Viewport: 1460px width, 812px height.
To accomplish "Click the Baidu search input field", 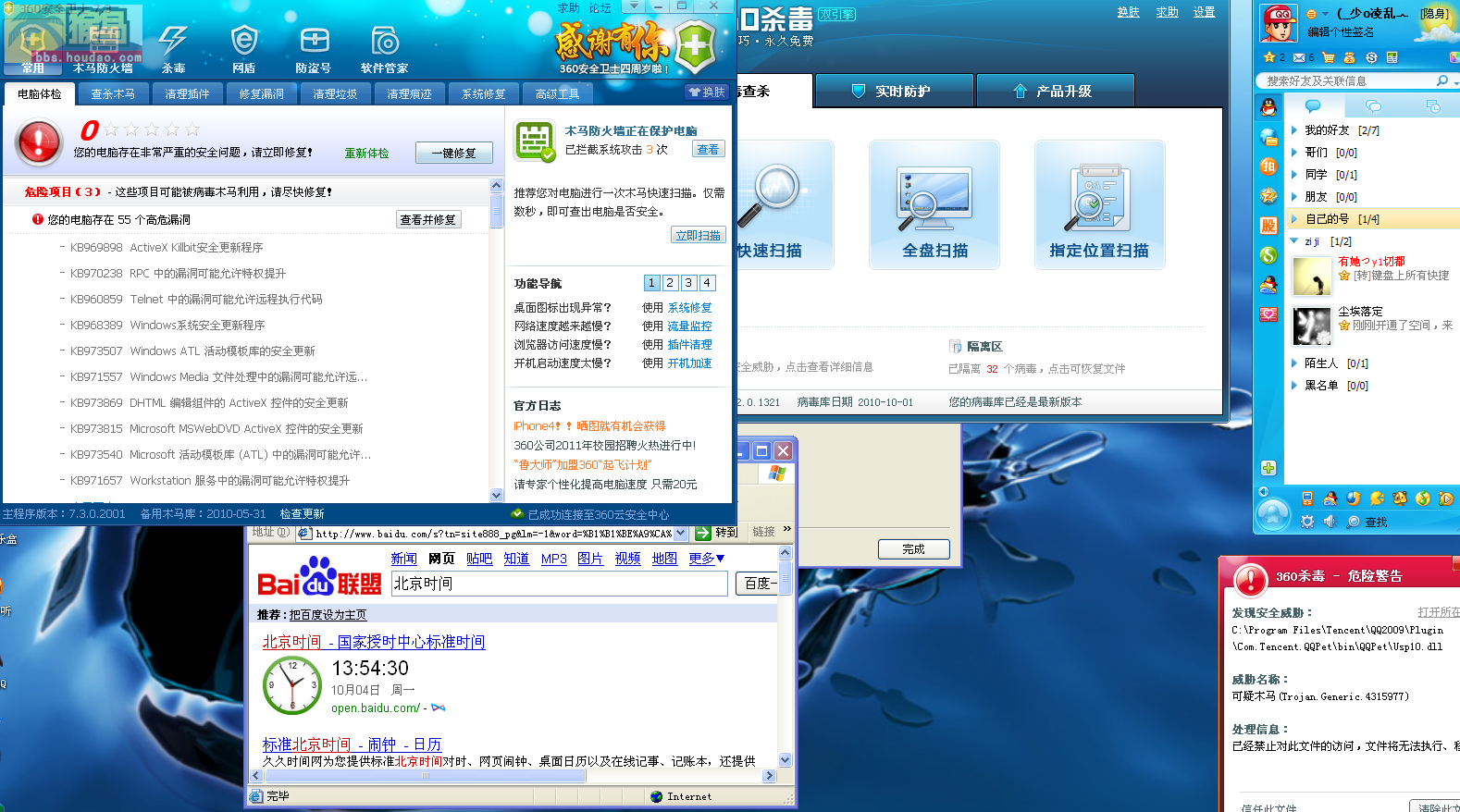I will 561,584.
